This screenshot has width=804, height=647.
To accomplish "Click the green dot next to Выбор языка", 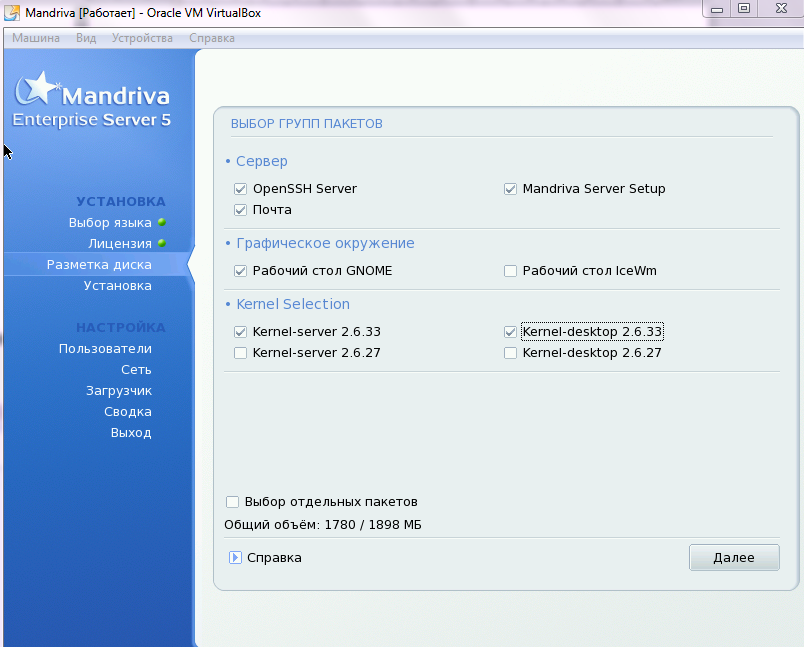I will pyautogui.click(x=162, y=223).
